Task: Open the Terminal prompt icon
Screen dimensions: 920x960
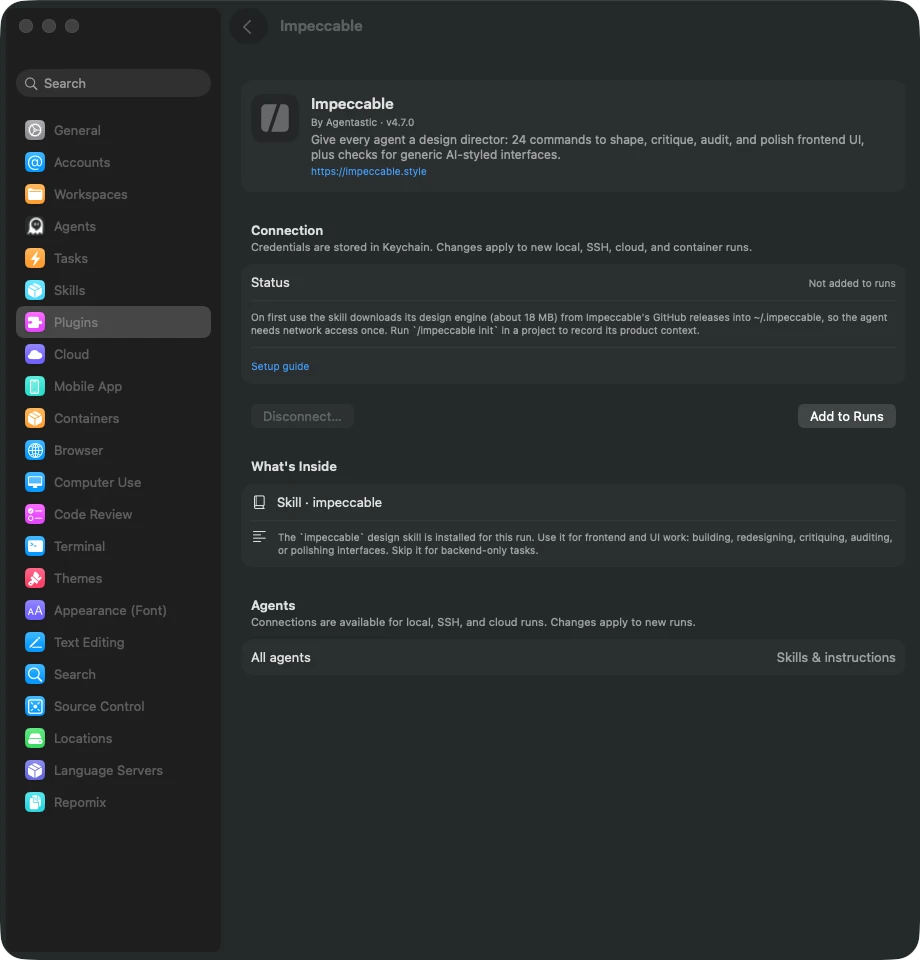Action: point(35,546)
